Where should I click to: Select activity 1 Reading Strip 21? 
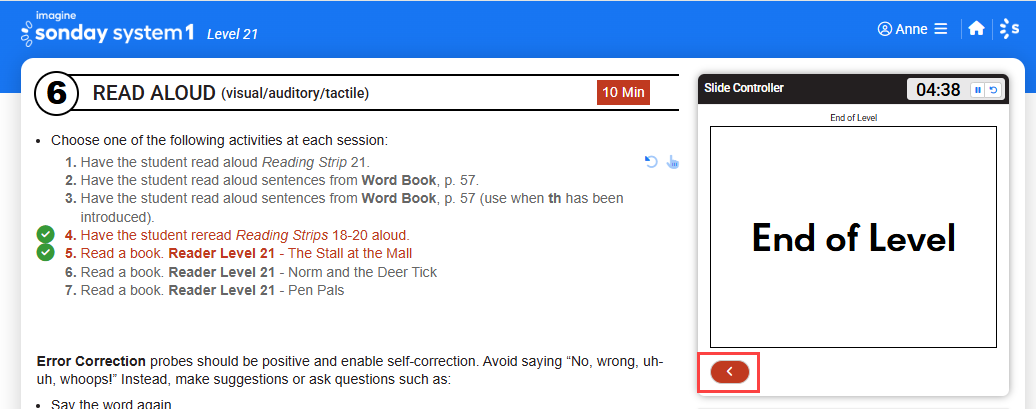(x=222, y=162)
